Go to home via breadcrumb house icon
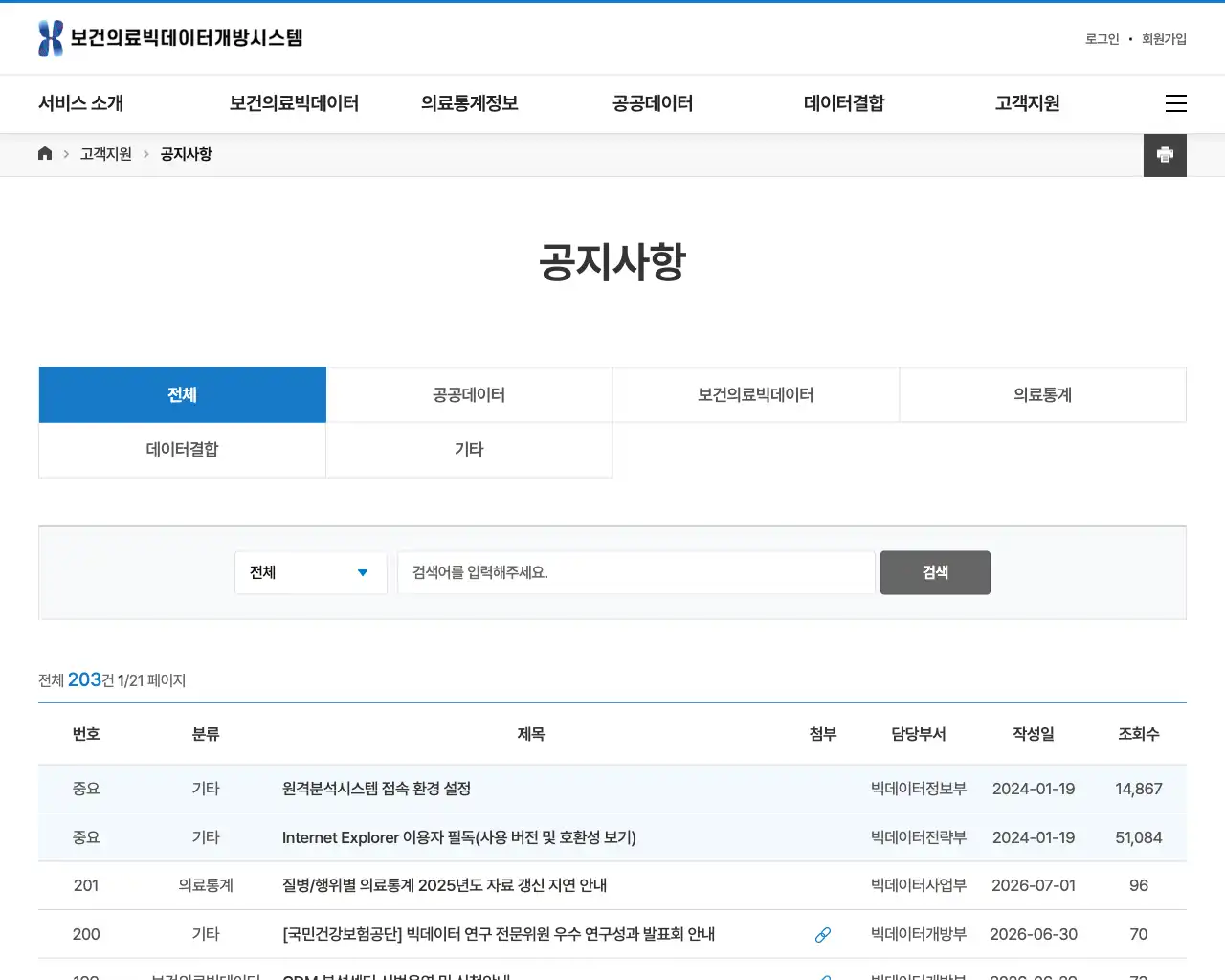The height and width of the screenshot is (980, 1225). [45, 154]
